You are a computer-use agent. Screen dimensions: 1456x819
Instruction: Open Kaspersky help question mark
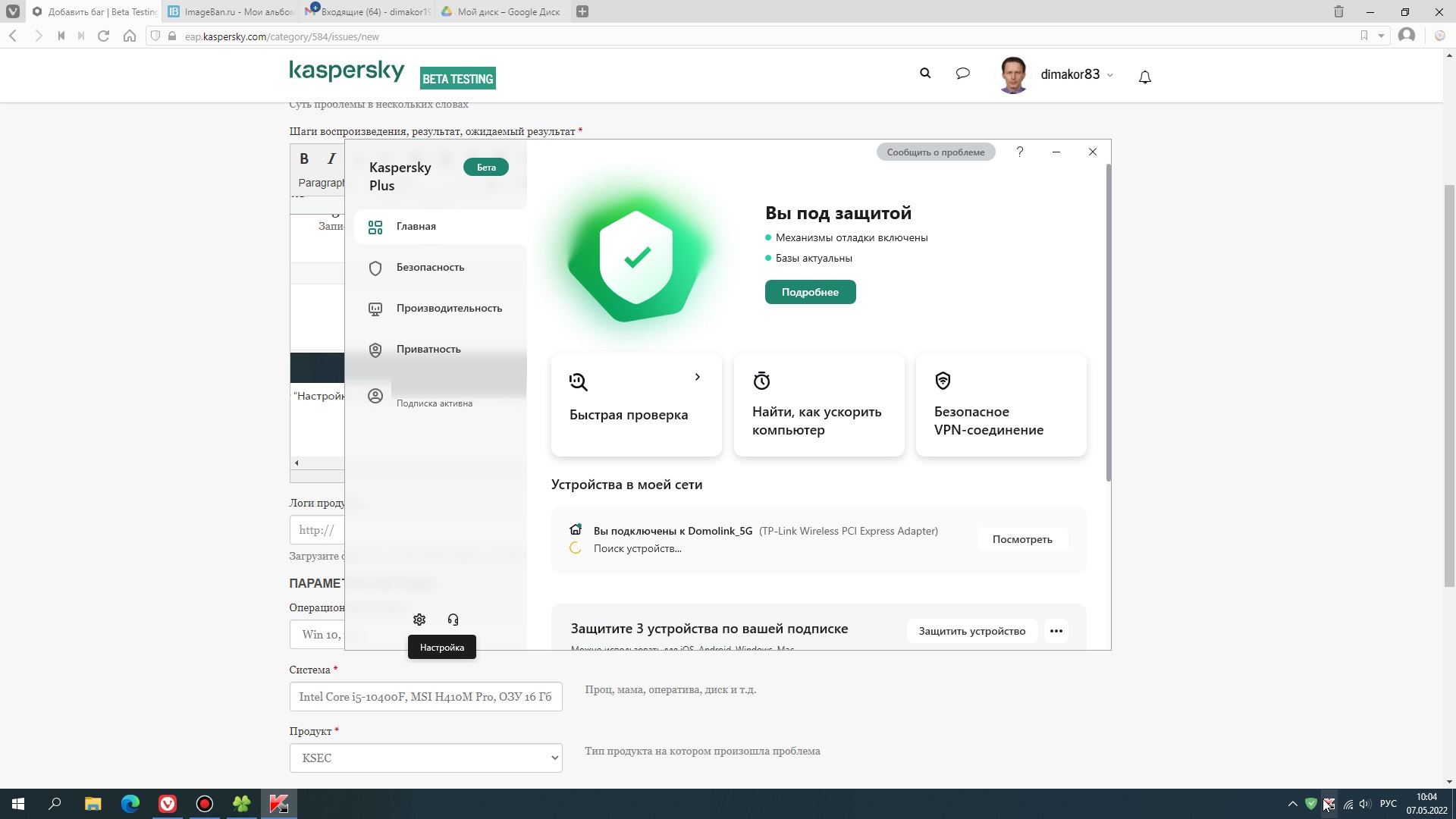(1020, 152)
